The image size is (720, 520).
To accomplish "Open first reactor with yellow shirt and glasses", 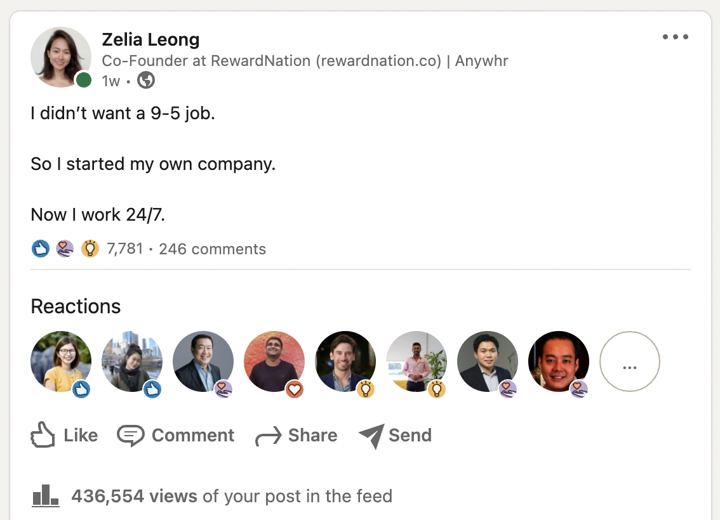I will click(61, 362).
